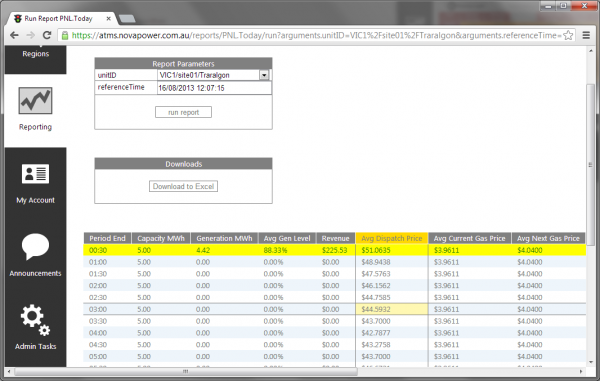Viewport: 600px width, 381px height.
Task: Select the 01:00 period row
Action: pyautogui.click(x=335, y=262)
